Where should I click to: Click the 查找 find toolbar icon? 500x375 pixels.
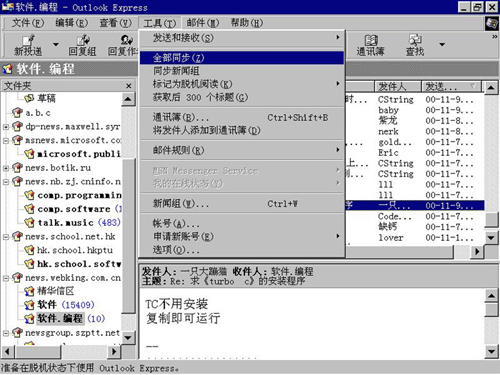tap(415, 40)
